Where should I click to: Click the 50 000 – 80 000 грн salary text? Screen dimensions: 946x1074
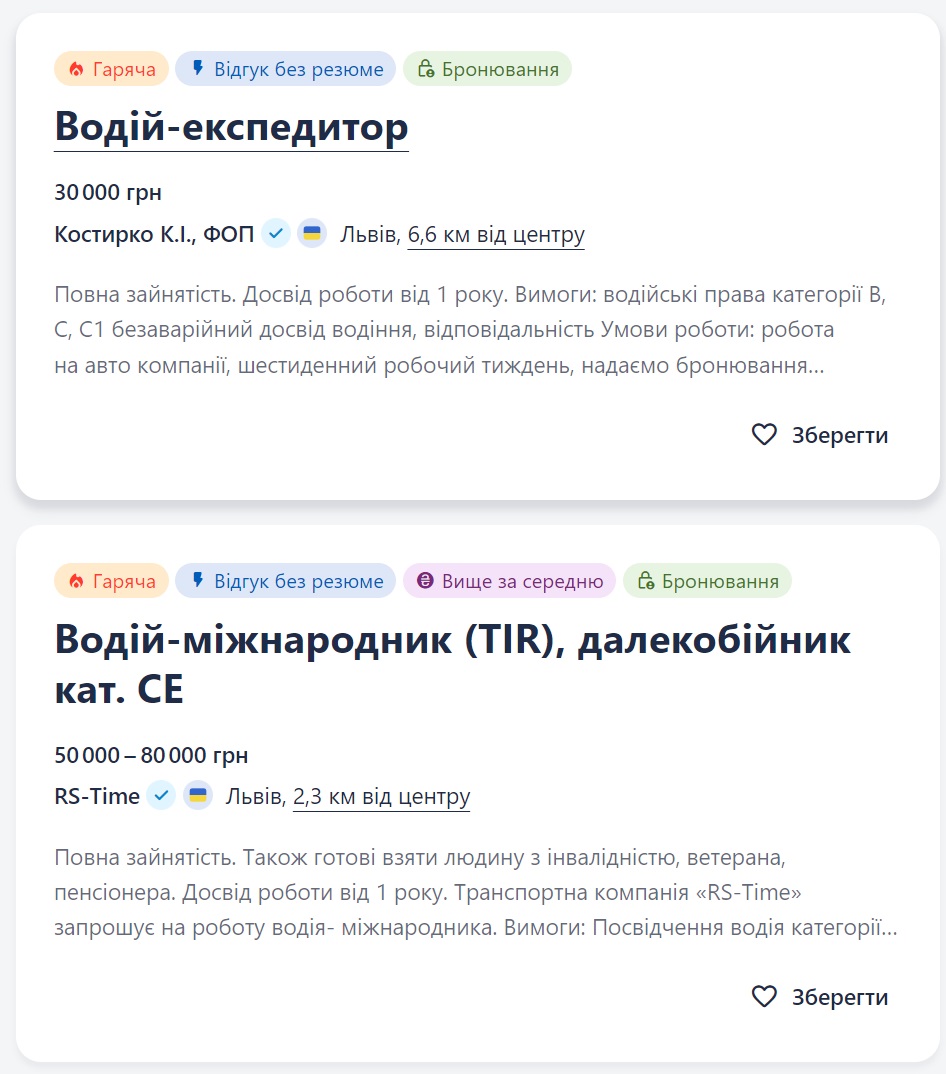[x=150, y=755]
